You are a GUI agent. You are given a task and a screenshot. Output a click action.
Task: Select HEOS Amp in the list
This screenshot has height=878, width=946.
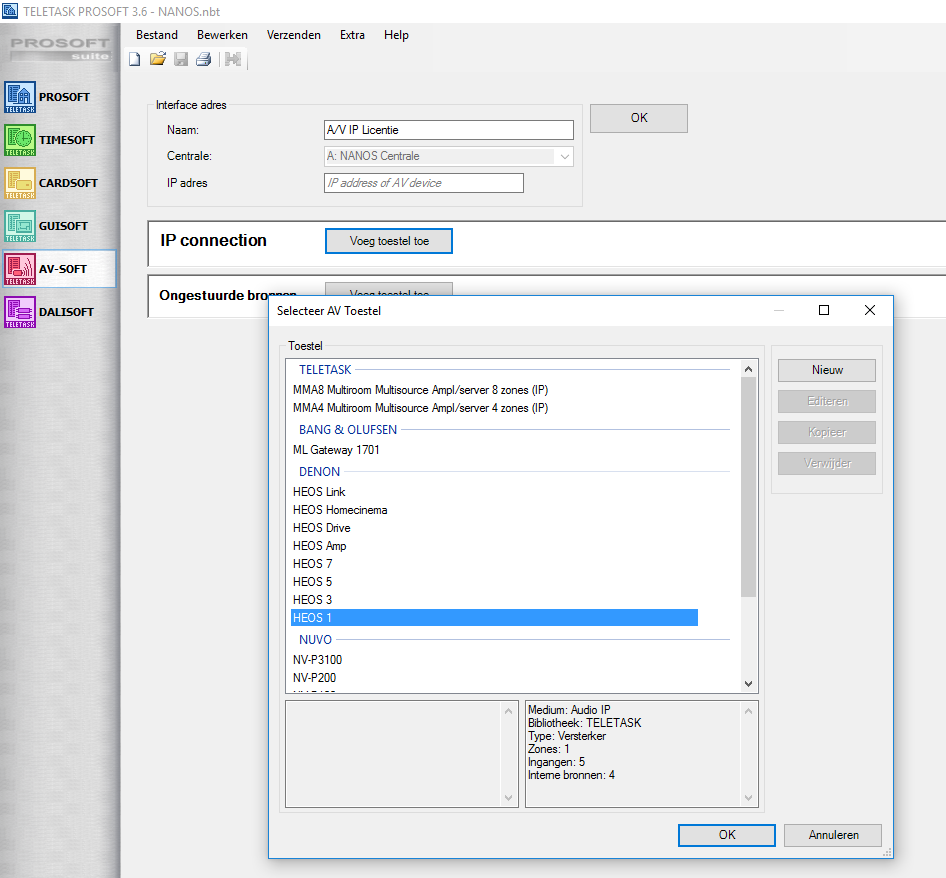pyautogui.click(x=320, y=546)
